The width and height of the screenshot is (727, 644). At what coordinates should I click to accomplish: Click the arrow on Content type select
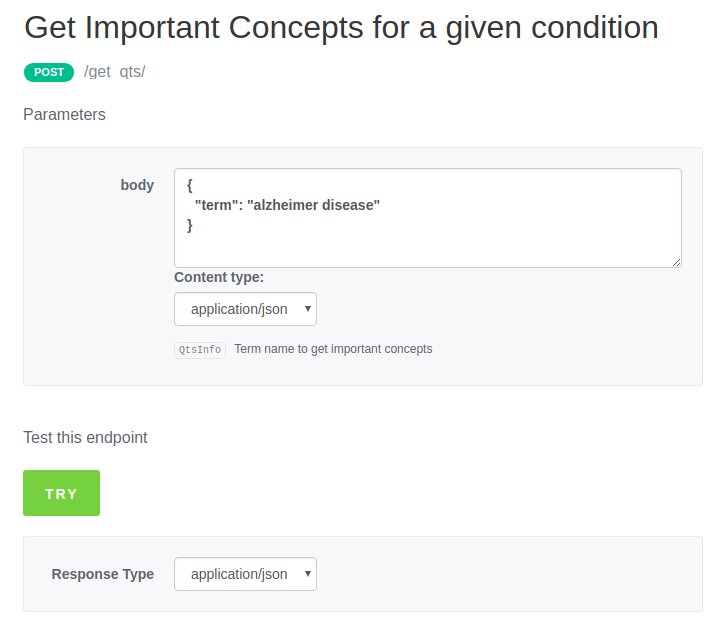click(307, 309)
